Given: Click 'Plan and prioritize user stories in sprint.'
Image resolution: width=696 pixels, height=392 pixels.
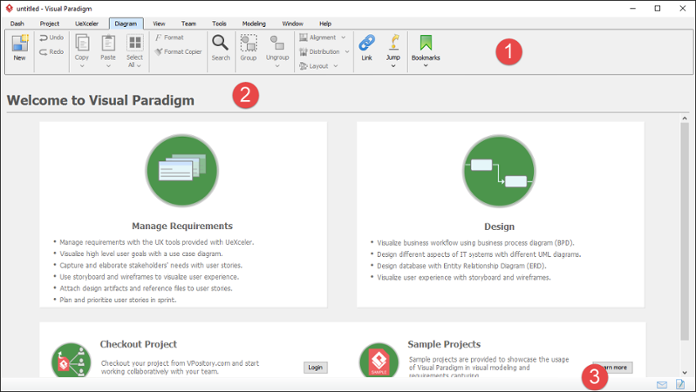Looking at the screenshot, I should click(118, 300).
